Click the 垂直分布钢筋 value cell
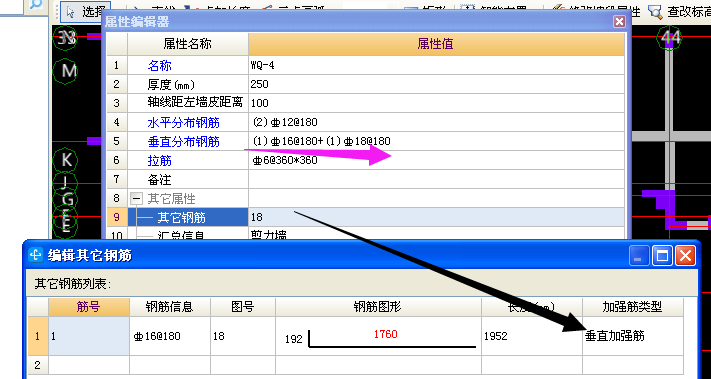The image size is (711, 379). click(x=436, y=141)
